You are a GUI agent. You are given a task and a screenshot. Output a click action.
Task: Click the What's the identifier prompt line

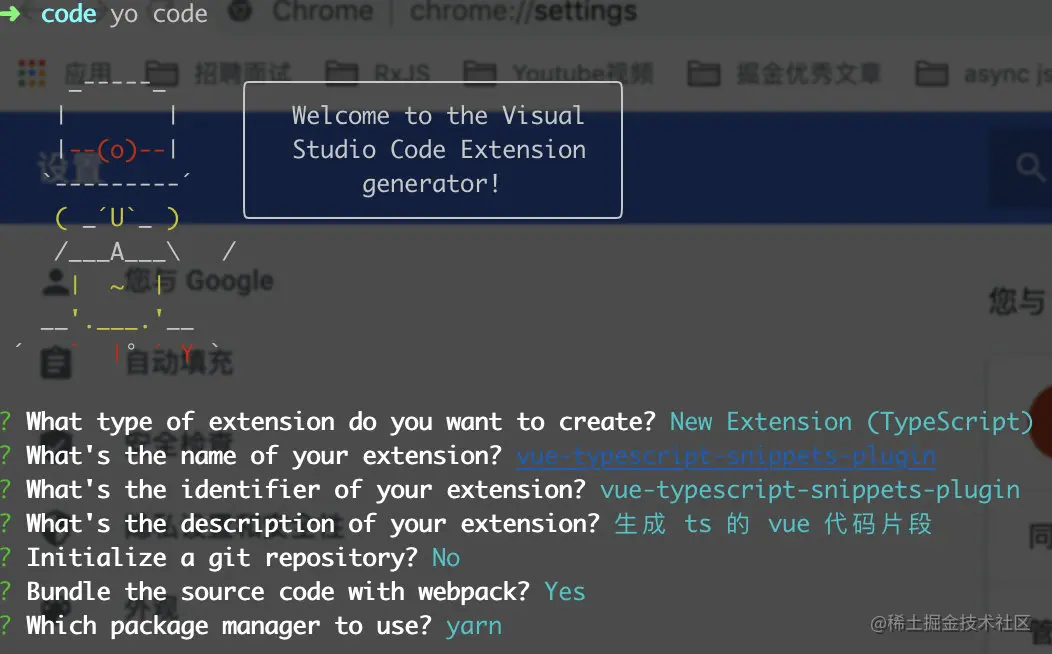point(305,490)
